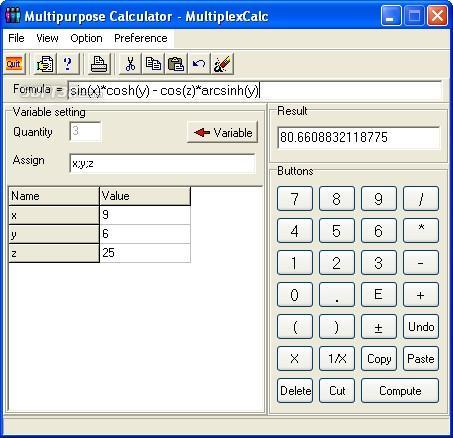
Task: Click keypad digit 6
Action: [379, 231]
